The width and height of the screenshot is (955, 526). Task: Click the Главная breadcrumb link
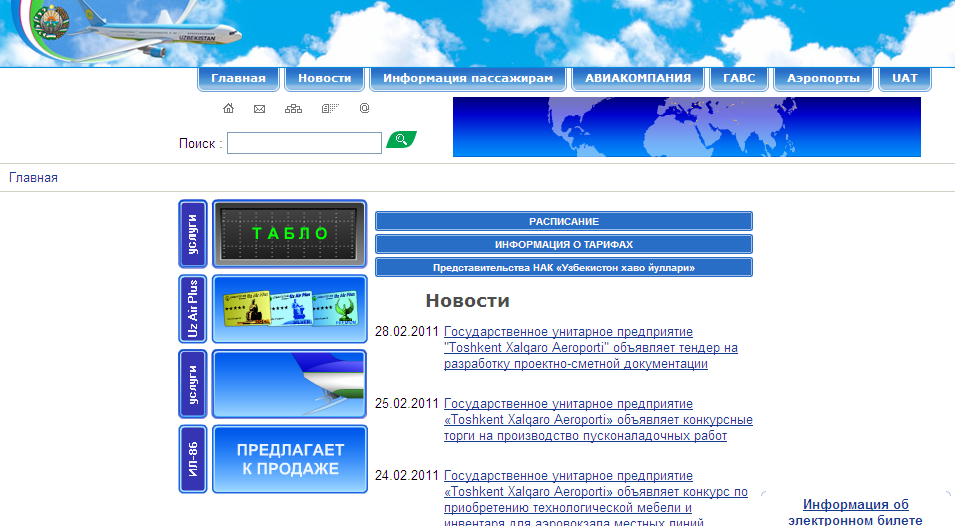tap(33, 178)
